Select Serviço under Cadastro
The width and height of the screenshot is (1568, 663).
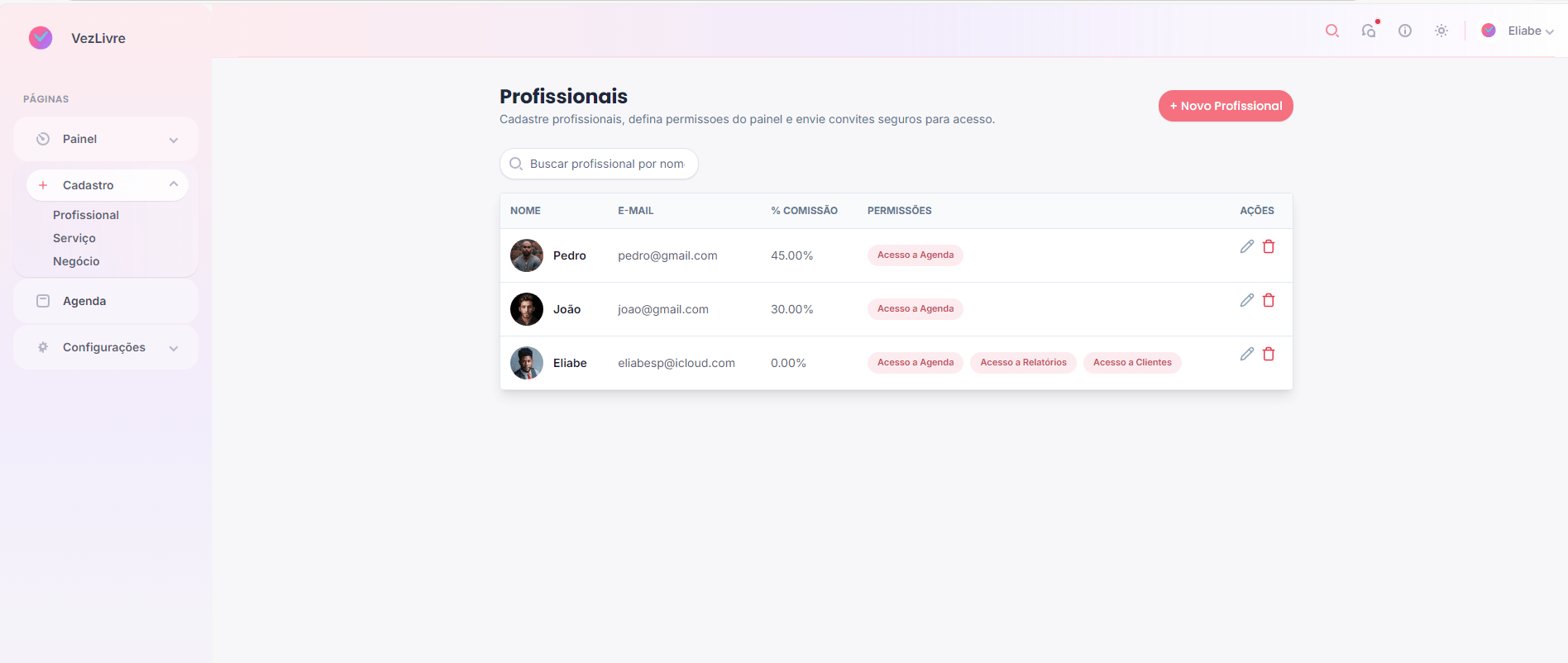point(74,238)
